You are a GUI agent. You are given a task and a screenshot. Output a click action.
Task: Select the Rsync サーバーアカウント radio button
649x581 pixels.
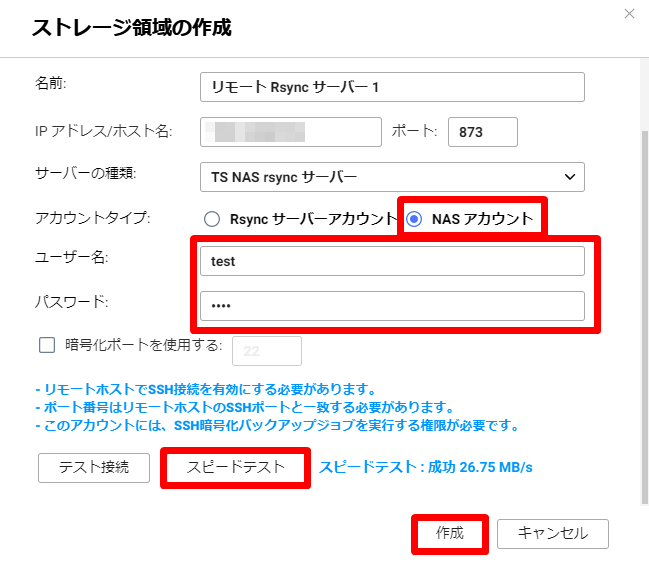click(x=211, y=219)
